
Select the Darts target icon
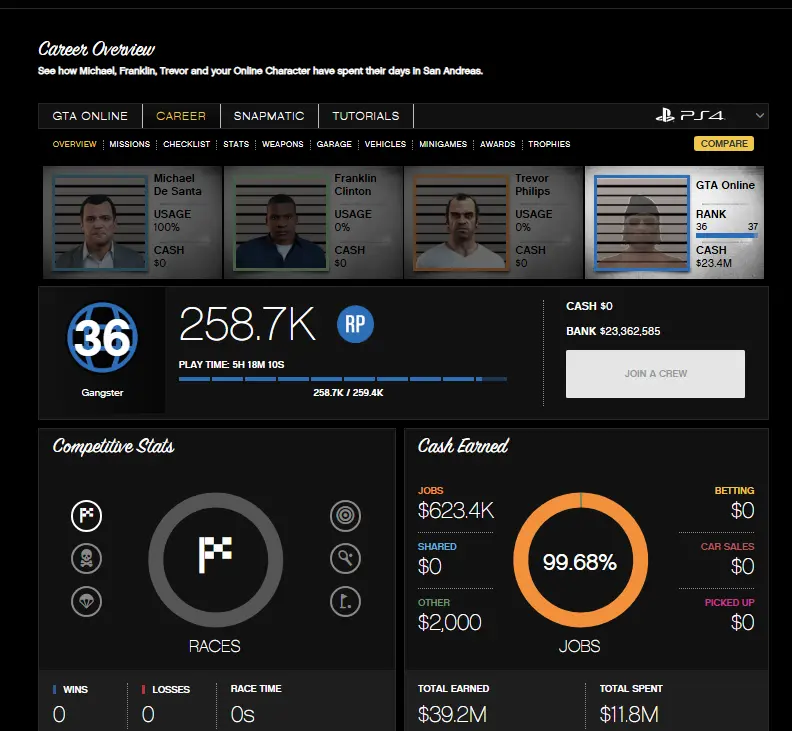[x=345, y=516]
